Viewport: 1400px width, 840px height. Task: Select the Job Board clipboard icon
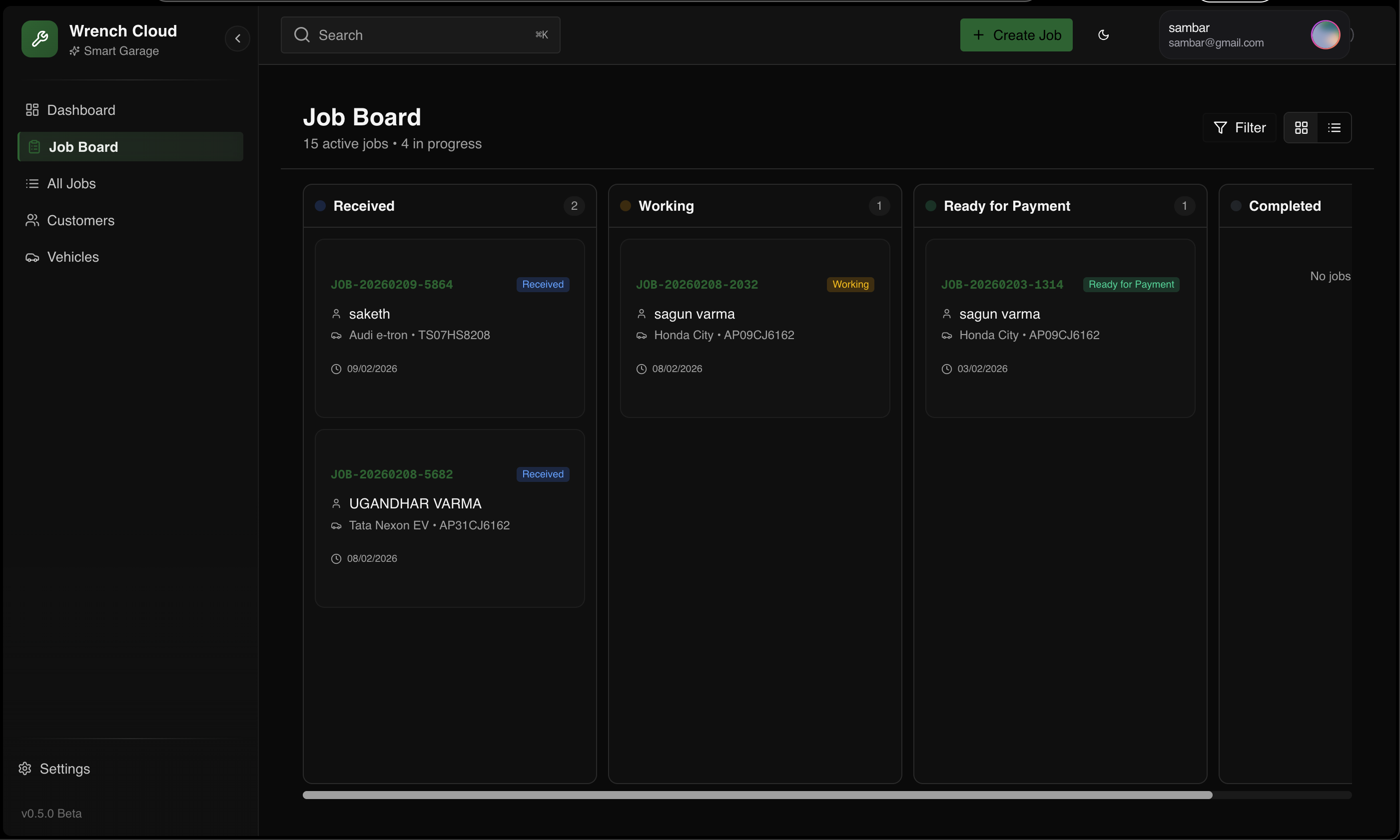34,147
